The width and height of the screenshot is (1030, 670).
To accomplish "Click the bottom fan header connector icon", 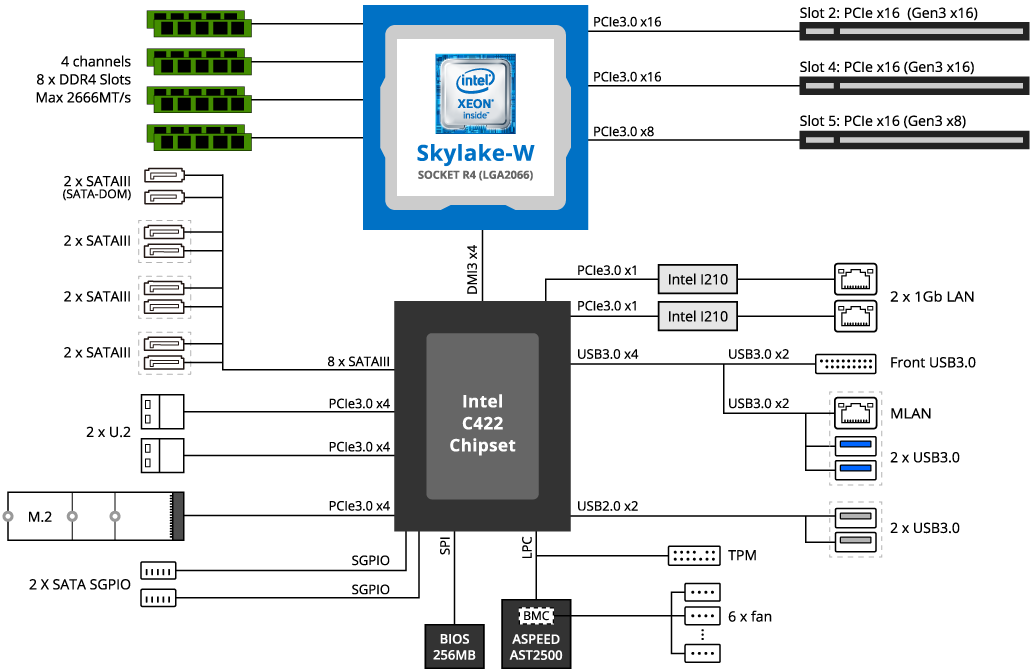I will 702,653.
